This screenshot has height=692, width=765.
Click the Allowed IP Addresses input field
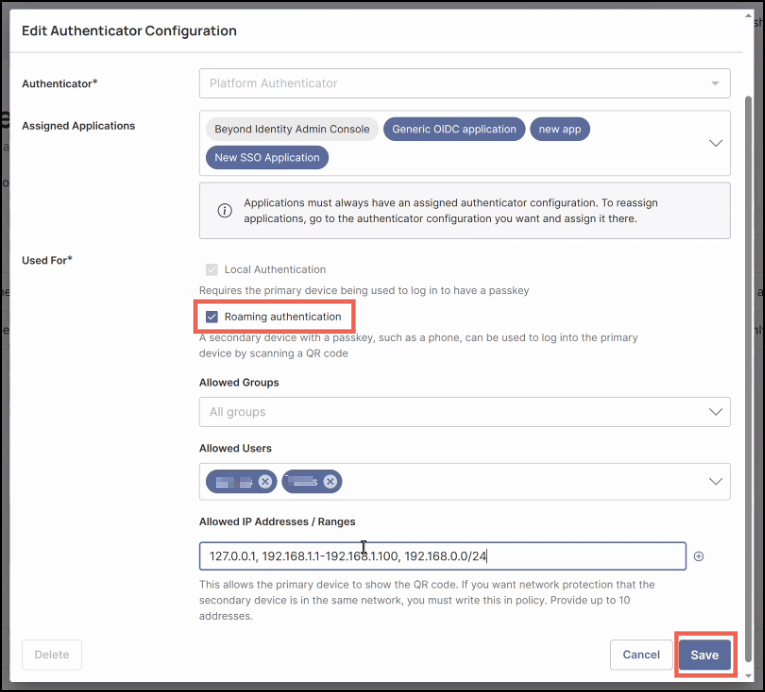point(443,556)
